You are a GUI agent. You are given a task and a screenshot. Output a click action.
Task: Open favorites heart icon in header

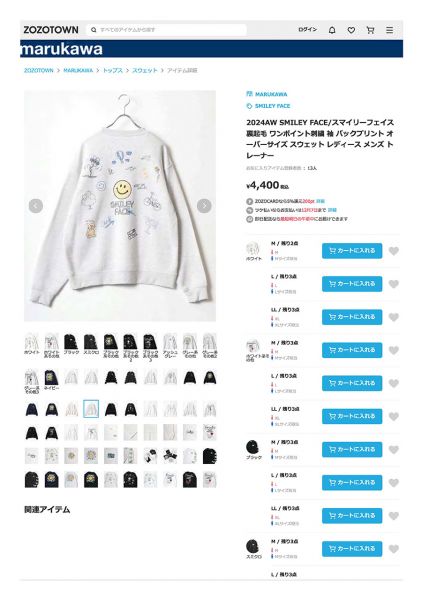(351, 30)
